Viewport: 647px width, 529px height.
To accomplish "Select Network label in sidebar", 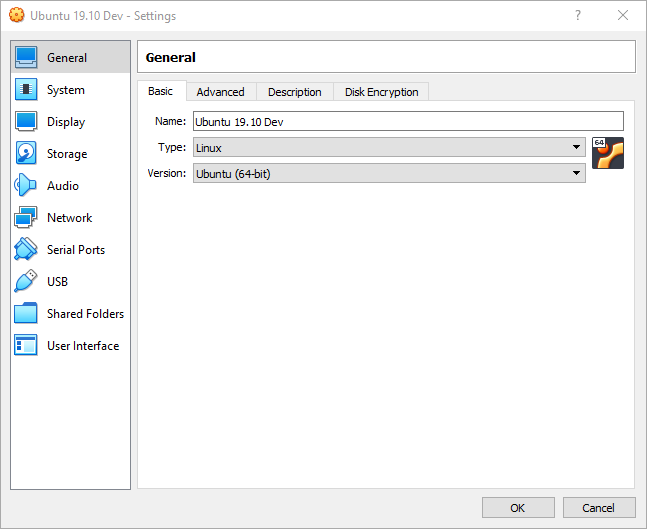I will 69,217.
